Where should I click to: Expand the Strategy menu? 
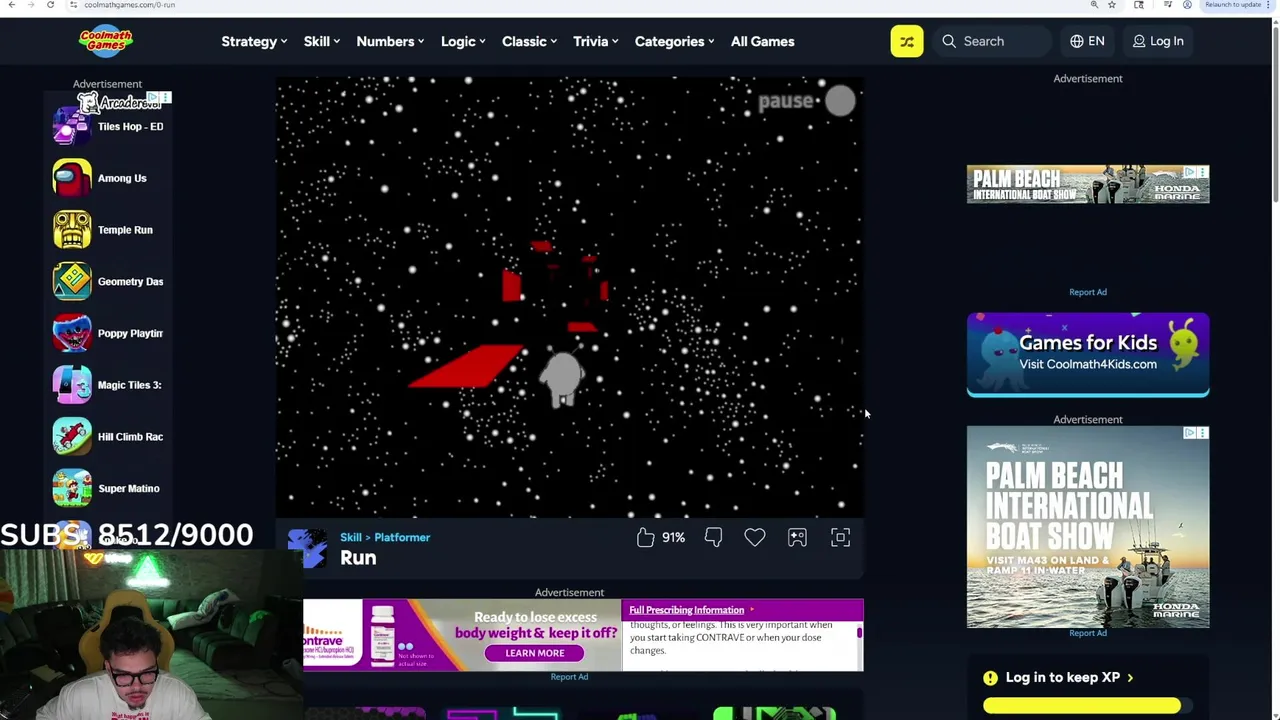pos(254,41)
